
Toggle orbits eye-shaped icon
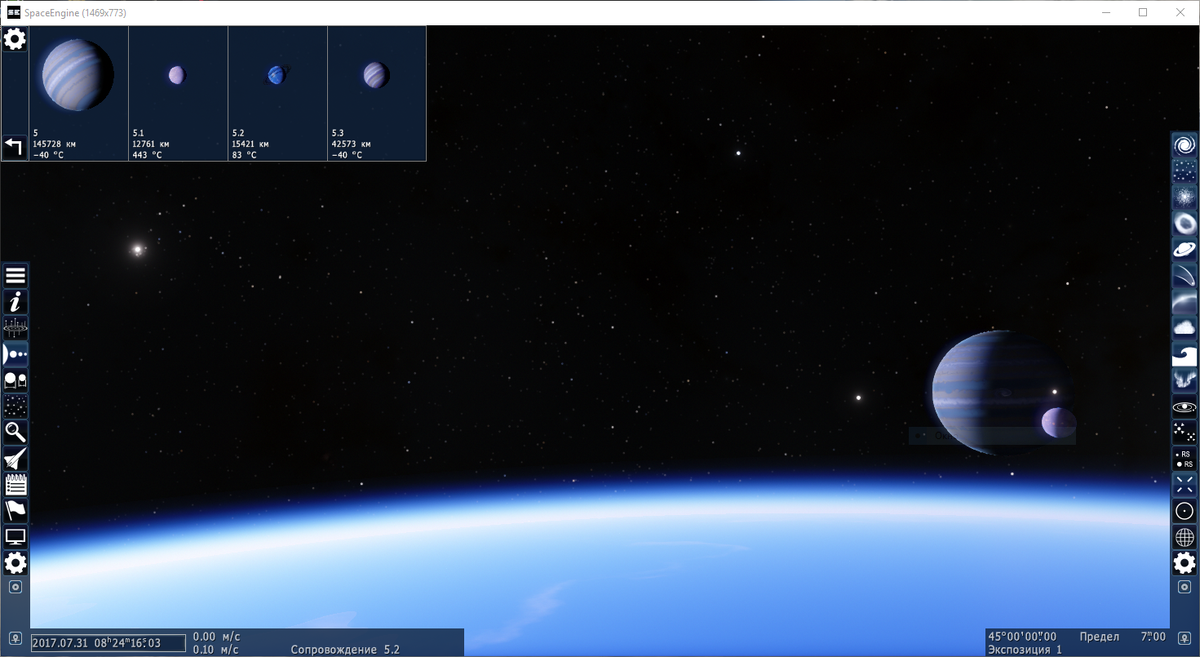point(1185,406)
